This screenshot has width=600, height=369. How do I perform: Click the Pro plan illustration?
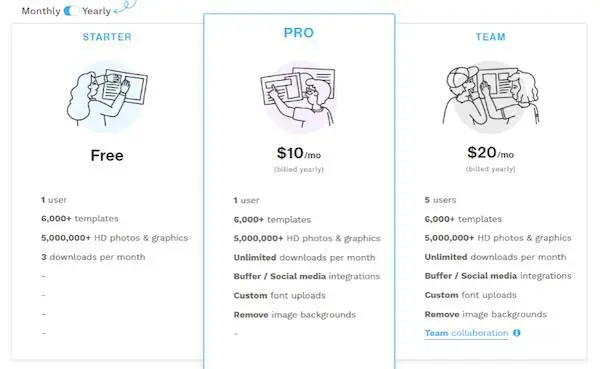(x=298, y=98)
